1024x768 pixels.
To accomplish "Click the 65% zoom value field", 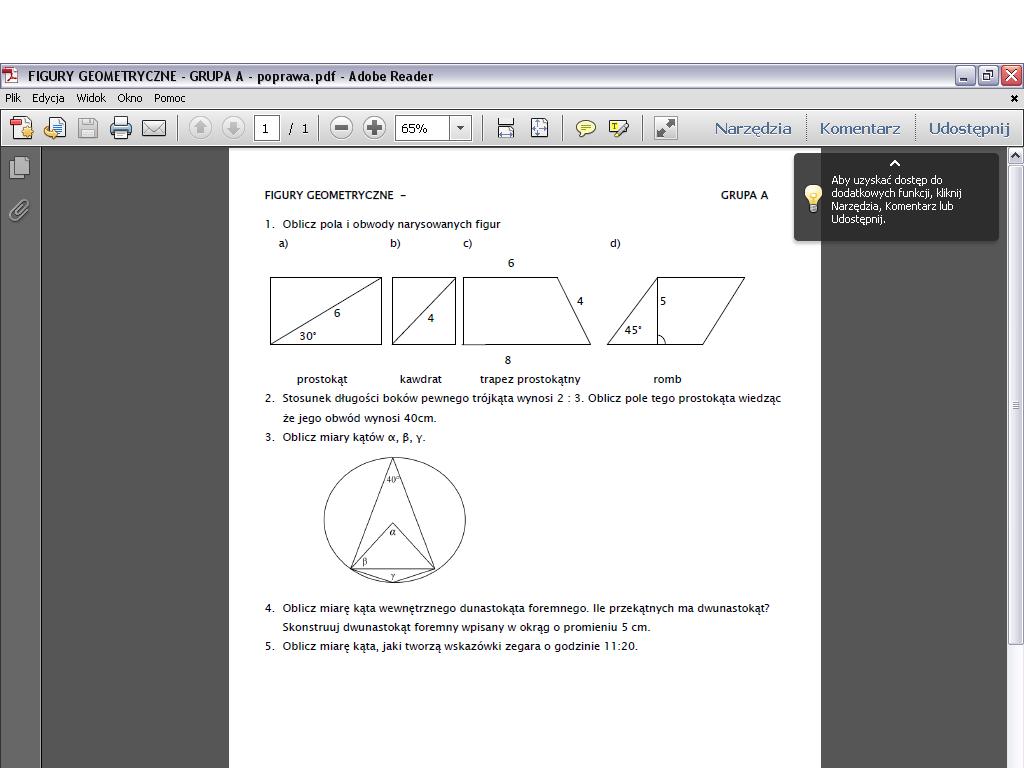I will [422, 128].
